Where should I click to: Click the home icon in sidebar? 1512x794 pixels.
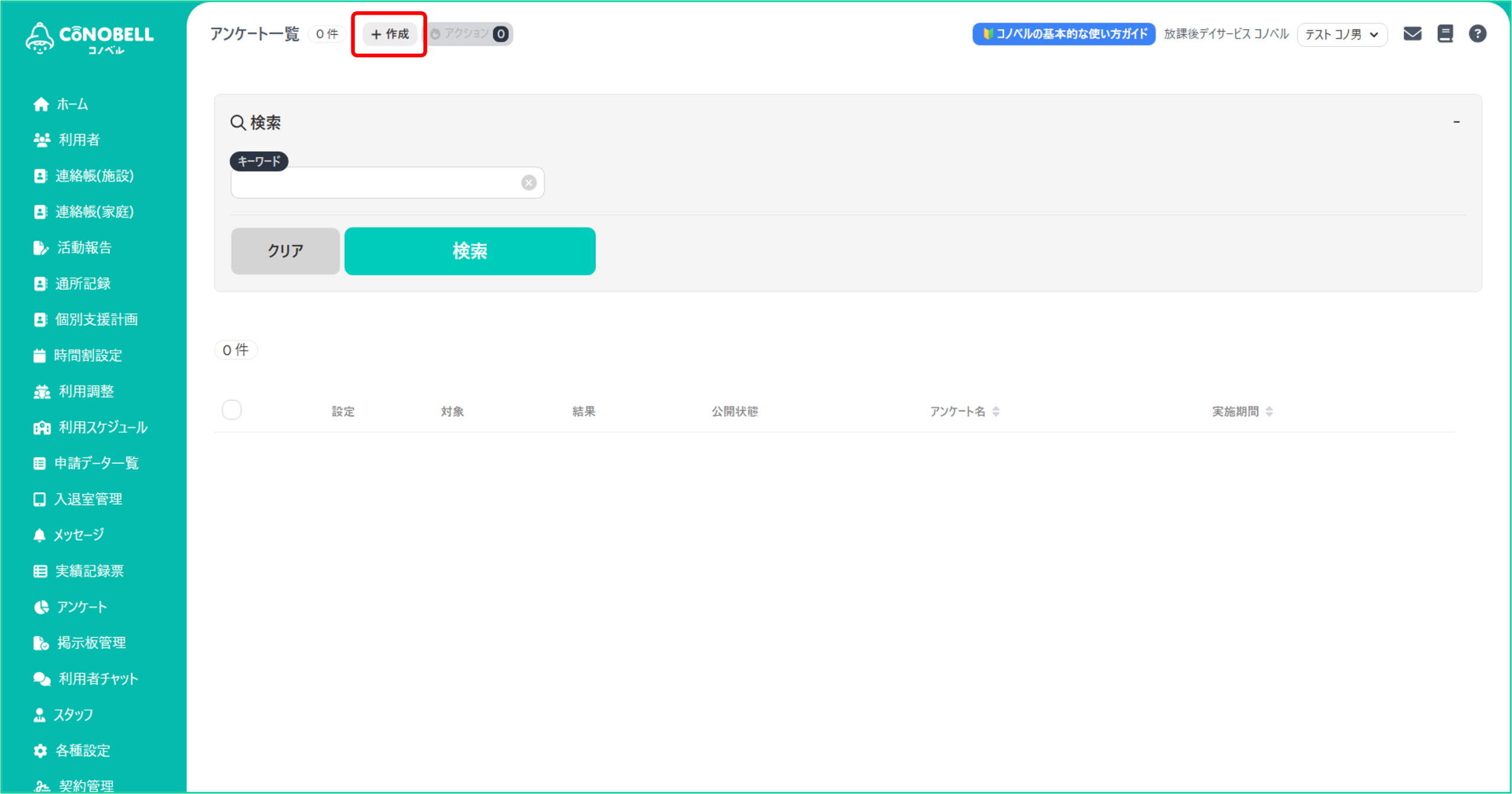[41, 105]
